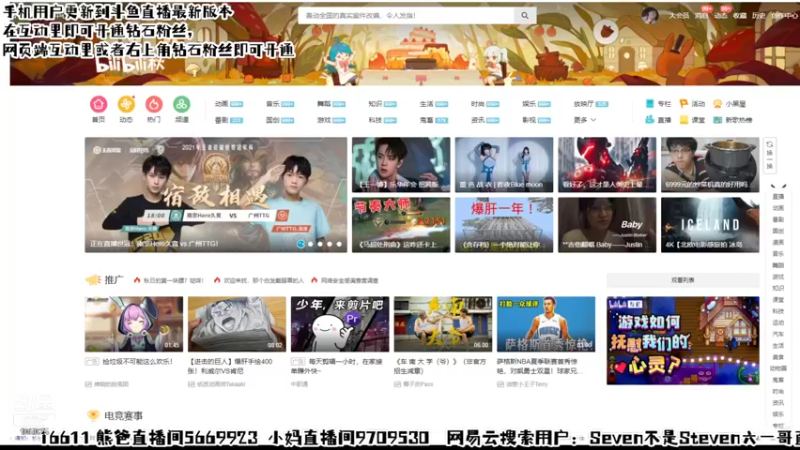800x450 pixels.
Task: Click the bilibili logo on banner
Action: [130, 65]
